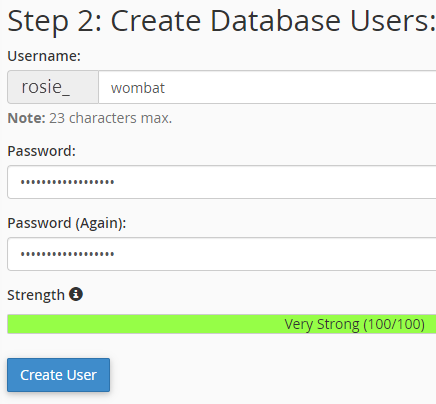This screenshot has height=404, width=436.
Task: Click the Password (Again): label
Action: tap(67, 223)
